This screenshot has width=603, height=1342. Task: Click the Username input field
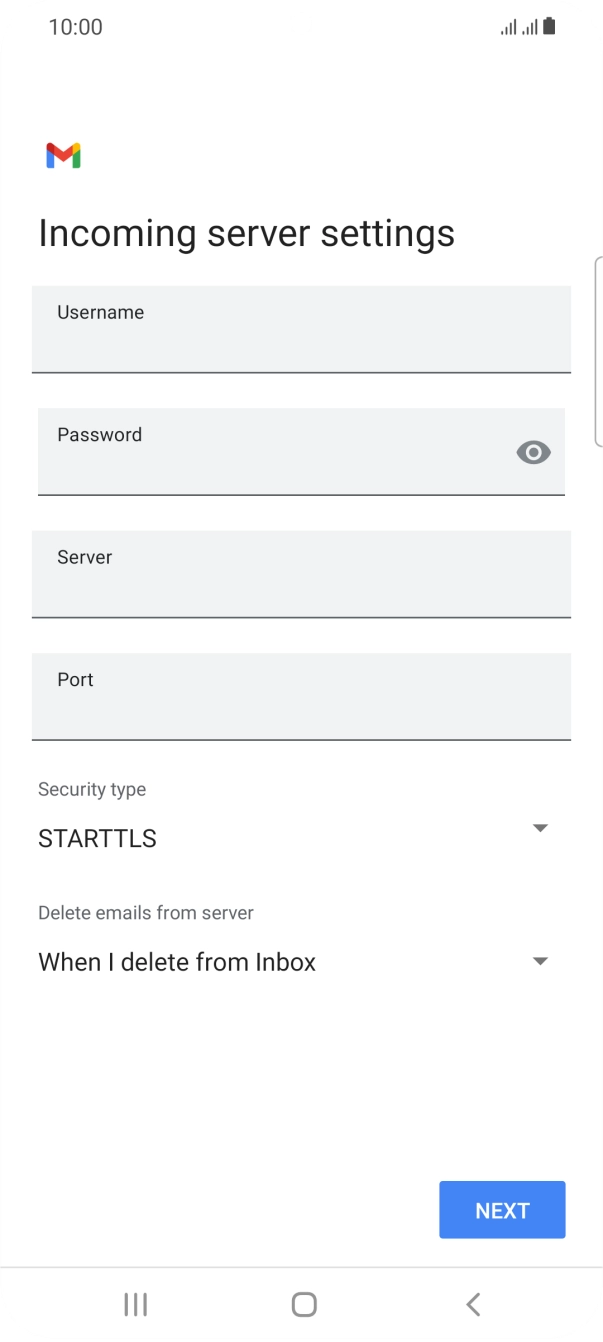point(301,330)
